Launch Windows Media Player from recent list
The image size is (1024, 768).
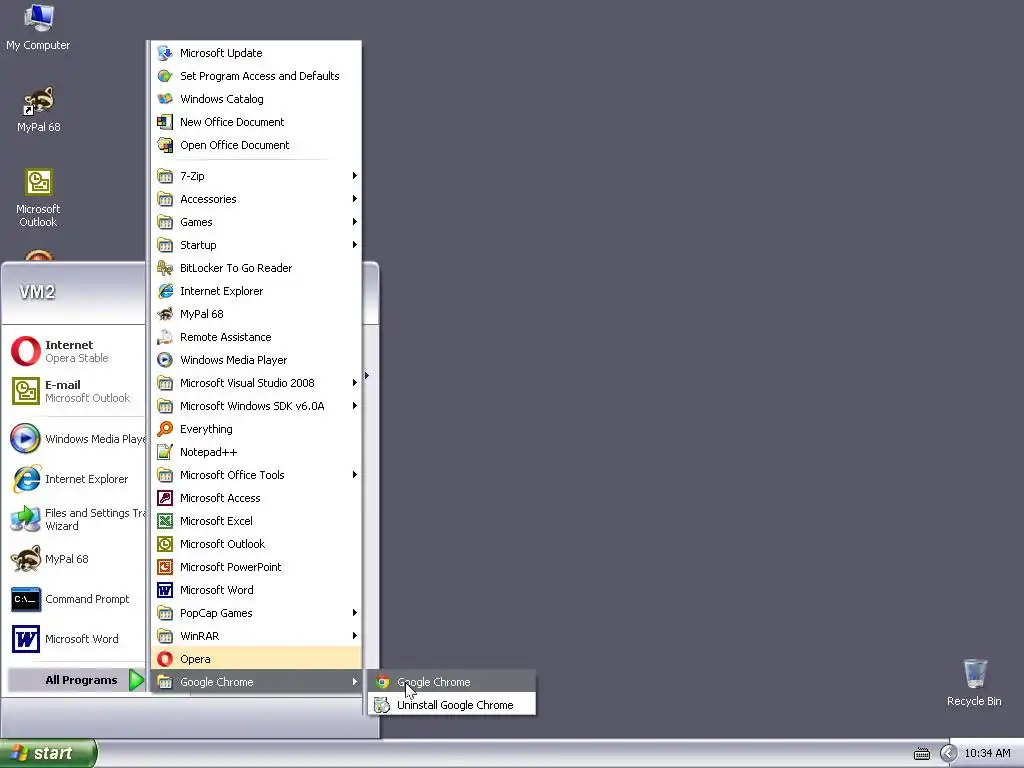tap(76, 439)
